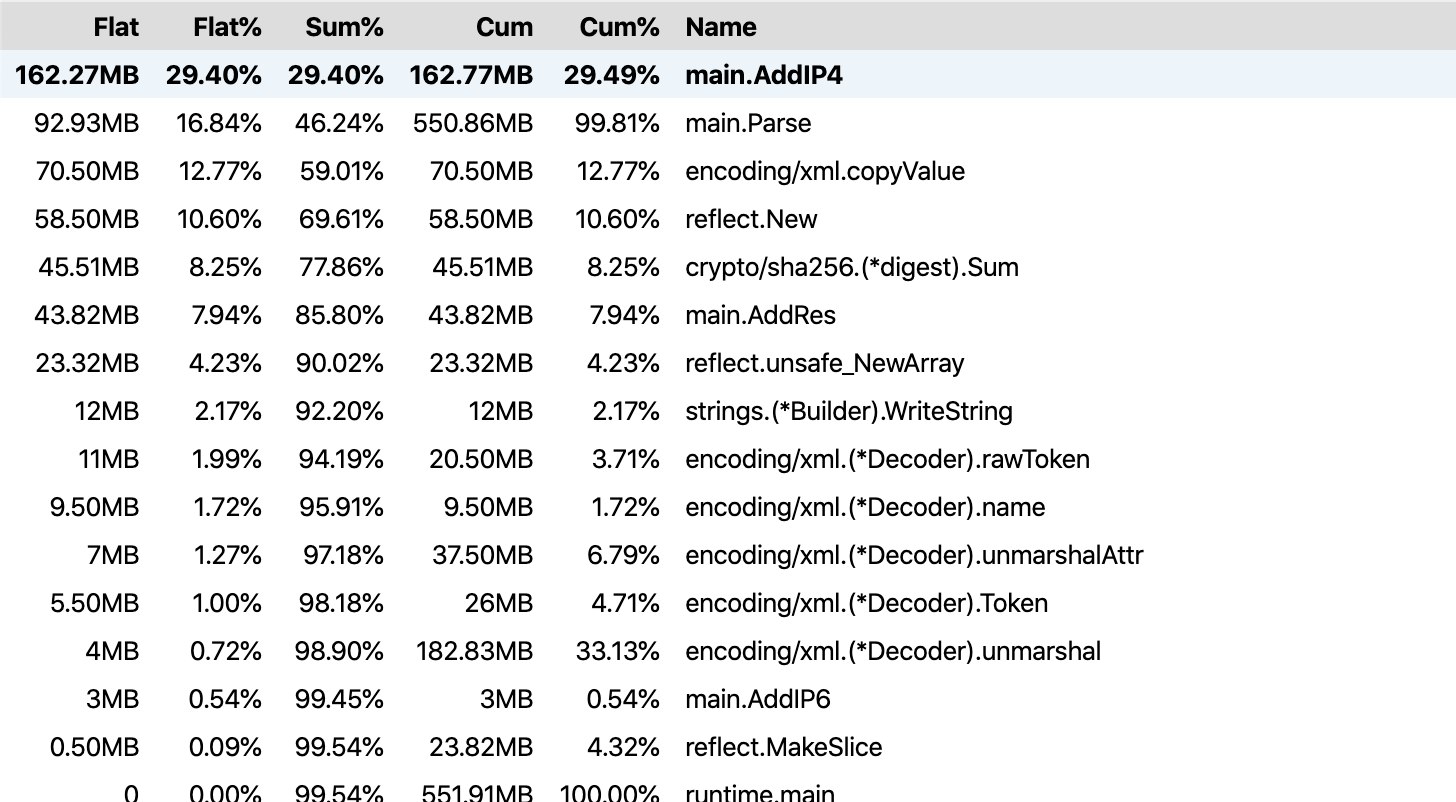
Task: Pick the reflect.unsafe_NewArray row
Action: [728, 363]
